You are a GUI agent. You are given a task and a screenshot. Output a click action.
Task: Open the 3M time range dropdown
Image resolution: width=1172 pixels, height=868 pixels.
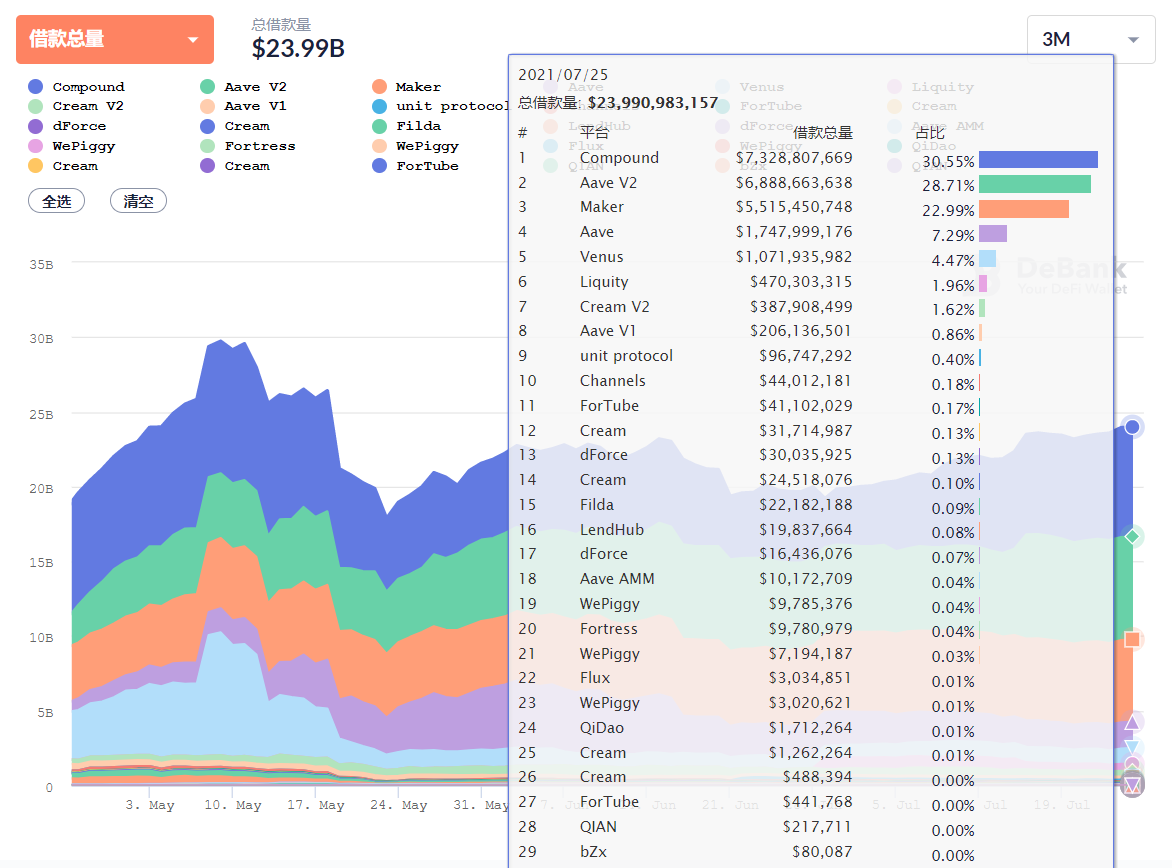(x=1091, y=39)
